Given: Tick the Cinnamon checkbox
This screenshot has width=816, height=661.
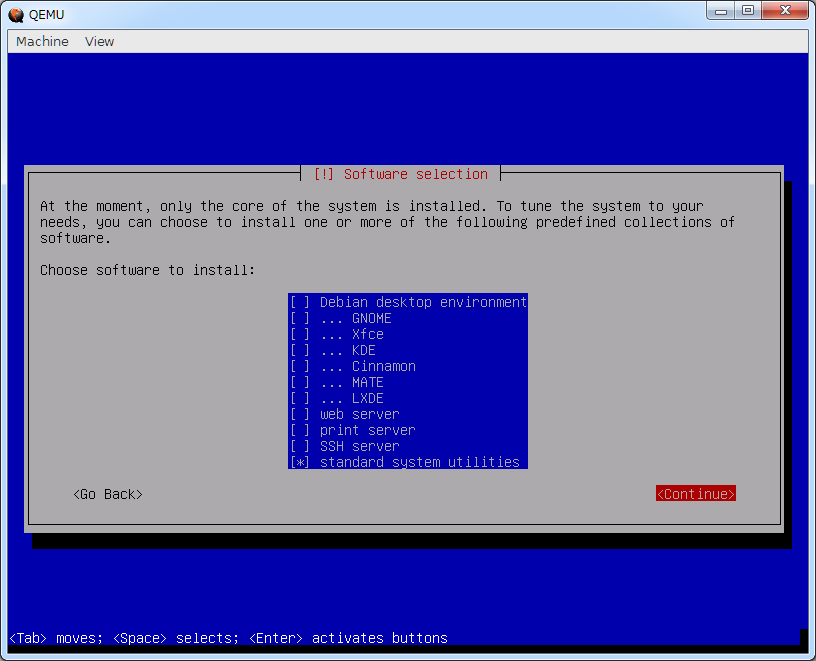Looking at the screenshot, I should 300,366.
